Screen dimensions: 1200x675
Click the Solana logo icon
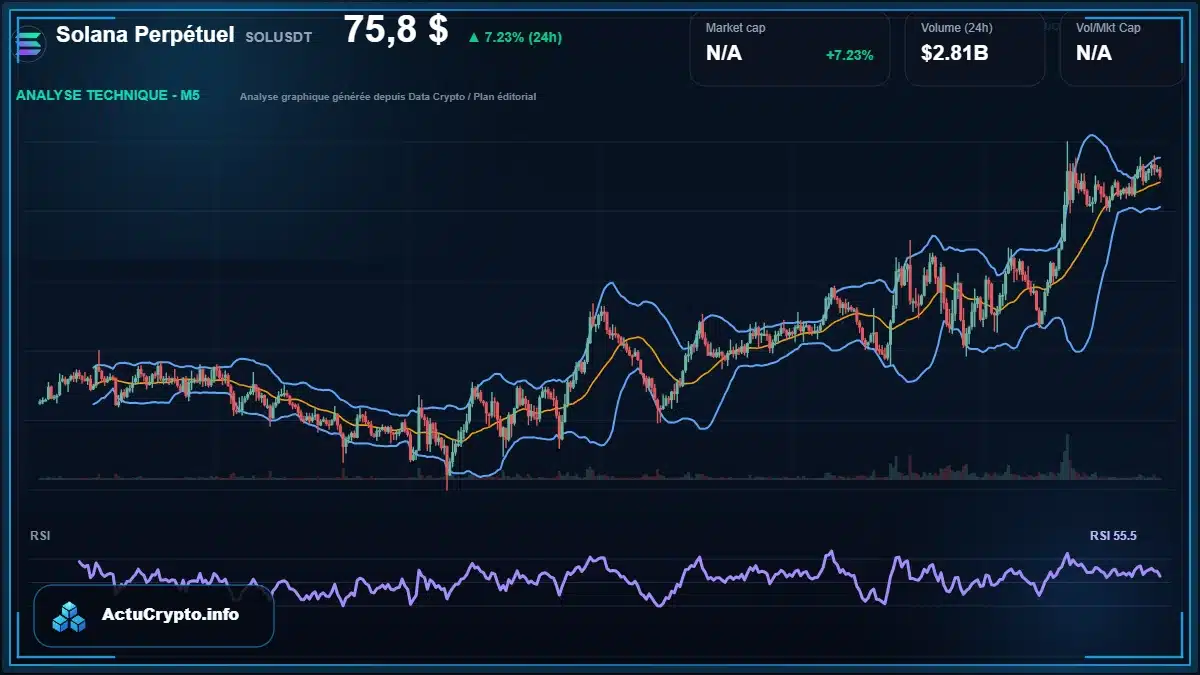pyautogui.click(x=29, y=43)
